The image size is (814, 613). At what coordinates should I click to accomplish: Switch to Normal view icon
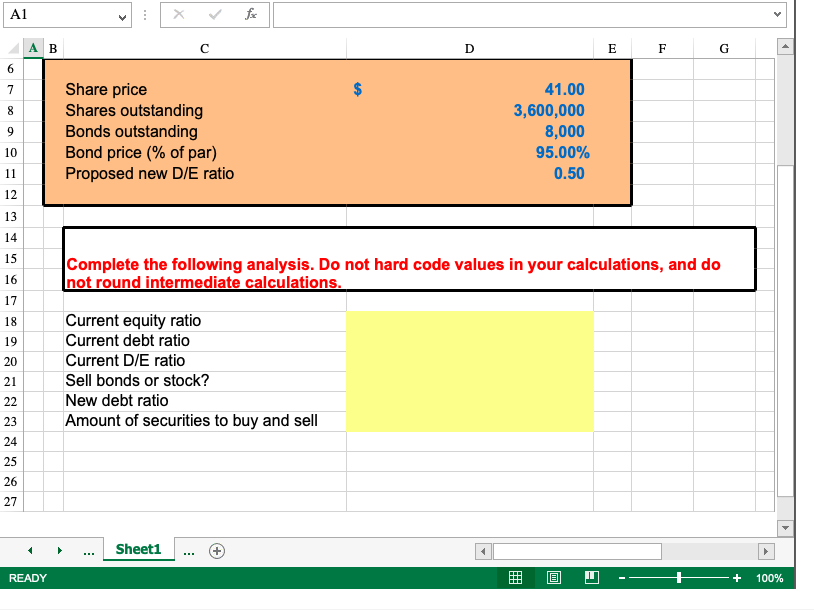pyautogui.click(x=515, y=577)
